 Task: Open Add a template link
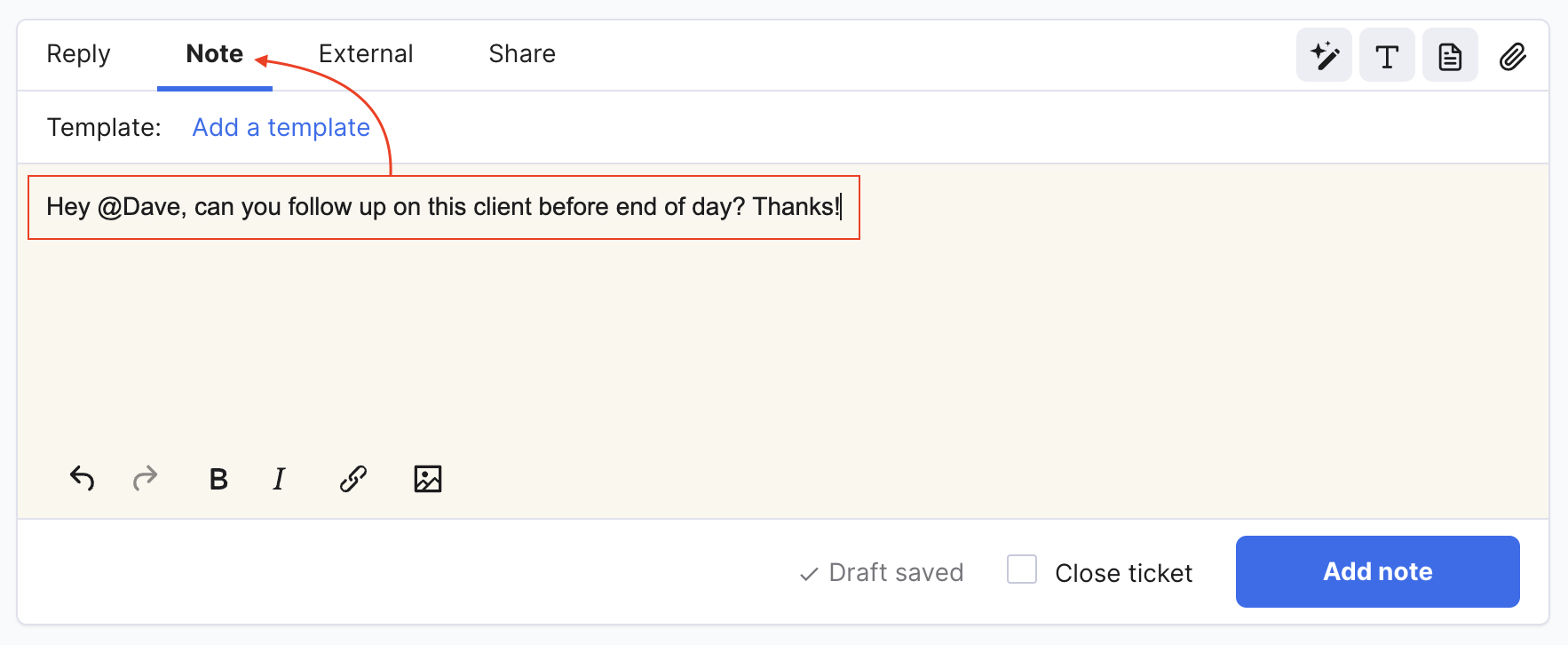point(281,127)
